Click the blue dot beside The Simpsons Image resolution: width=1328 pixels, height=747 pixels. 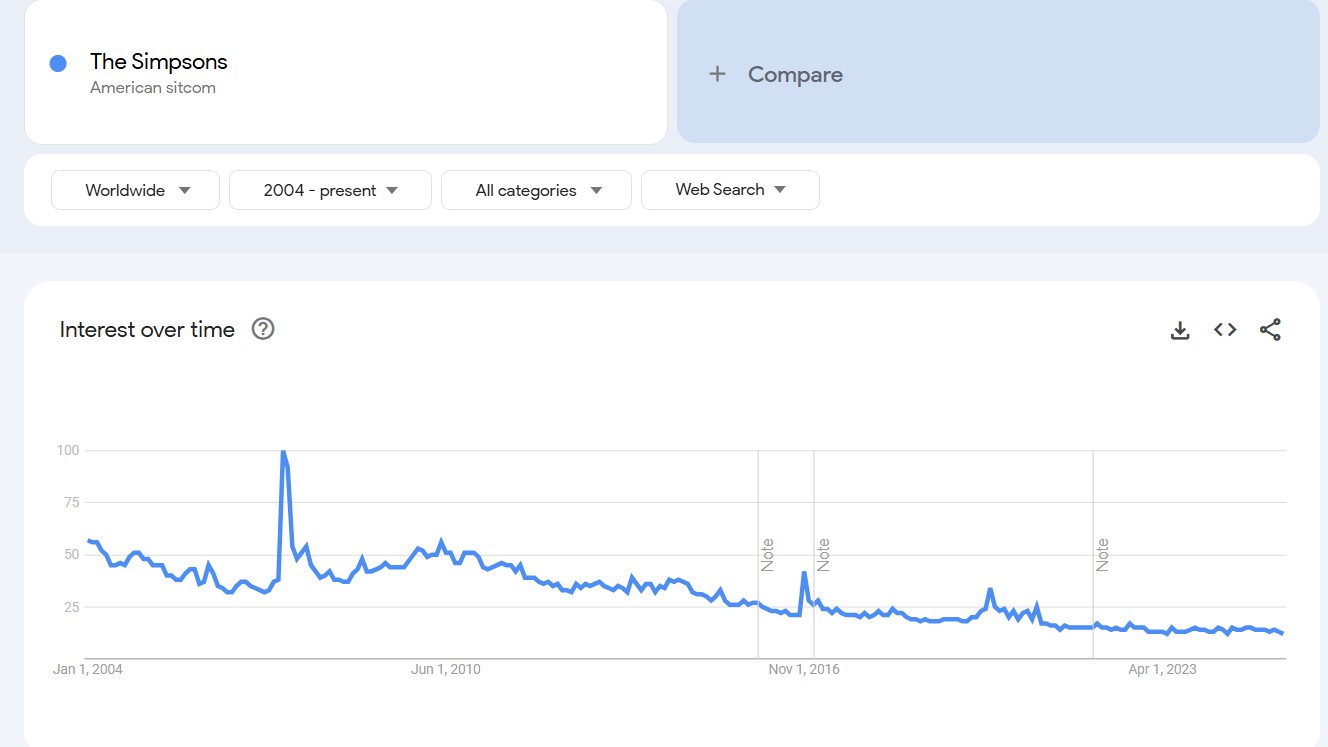tap(58, 63)
